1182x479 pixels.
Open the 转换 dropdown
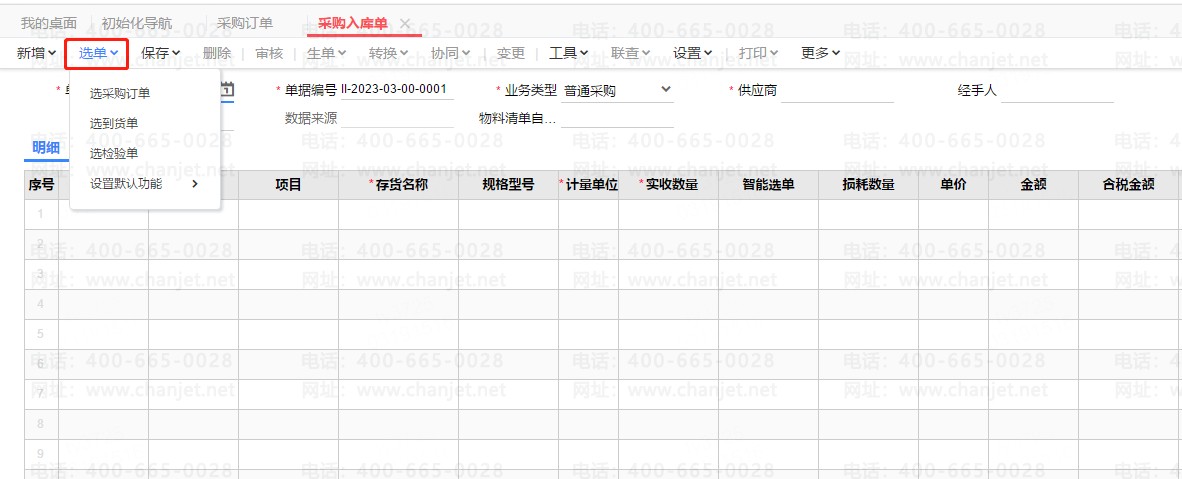tap(388, 53)
